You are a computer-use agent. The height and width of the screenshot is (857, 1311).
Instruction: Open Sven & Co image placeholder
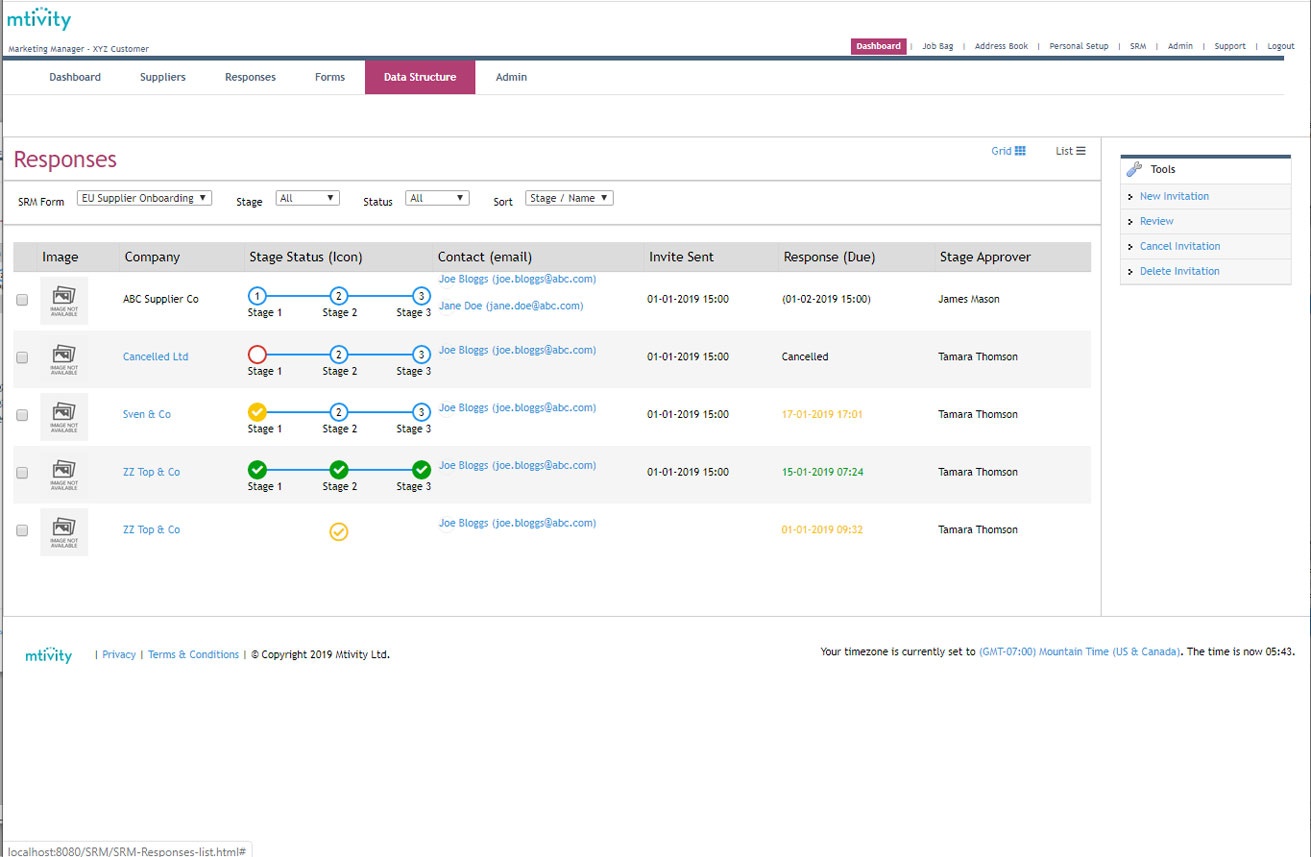click(x=64, y=416)
